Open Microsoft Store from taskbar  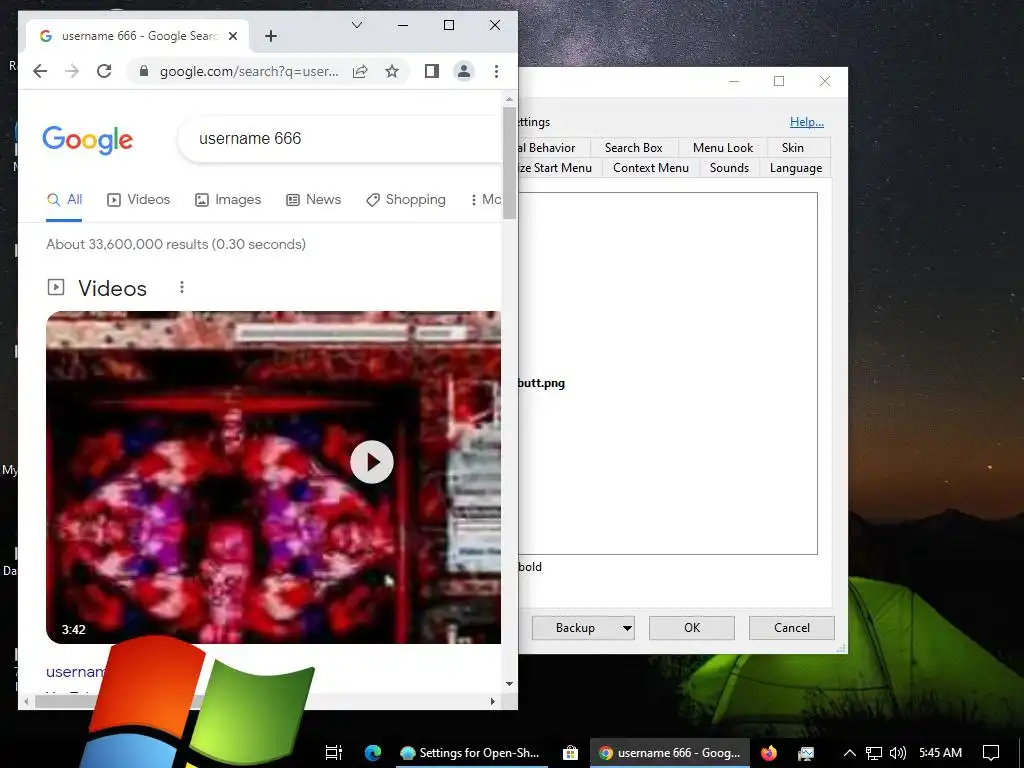[570, 753]
